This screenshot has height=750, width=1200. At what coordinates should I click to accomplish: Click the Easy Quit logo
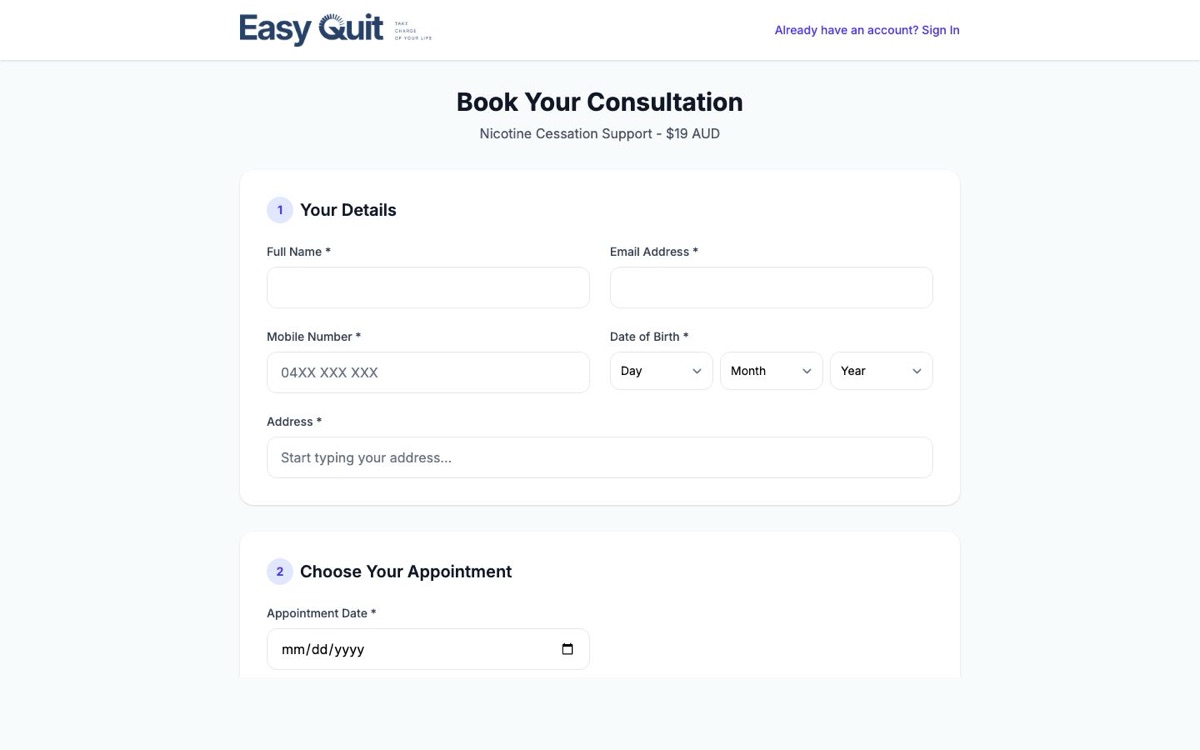coord(310,29)
